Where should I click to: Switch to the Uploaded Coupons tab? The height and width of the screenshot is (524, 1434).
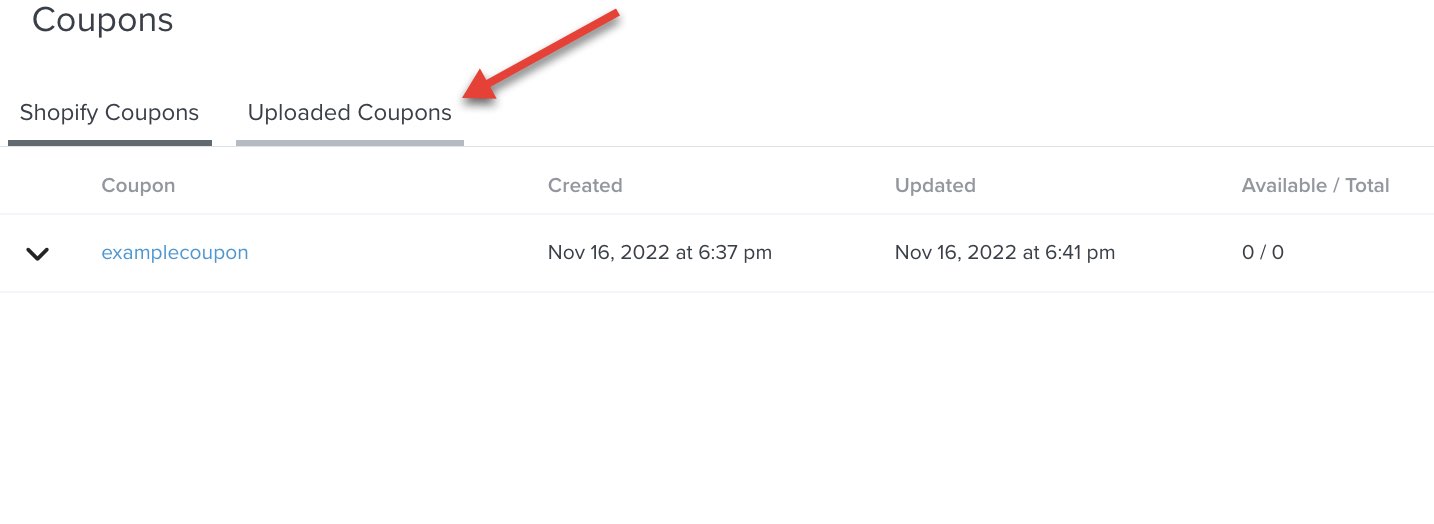pos(349,113)
